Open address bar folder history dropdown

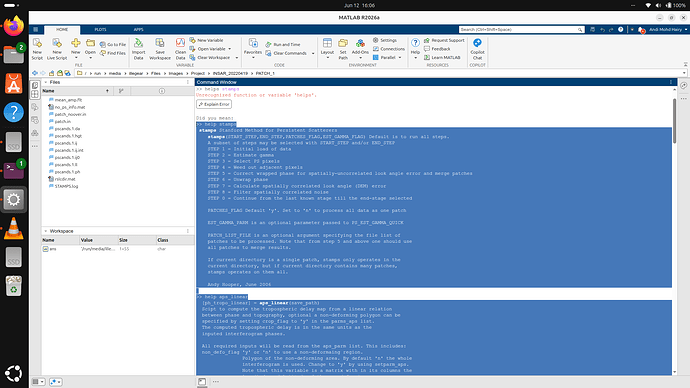pos(684,73)
